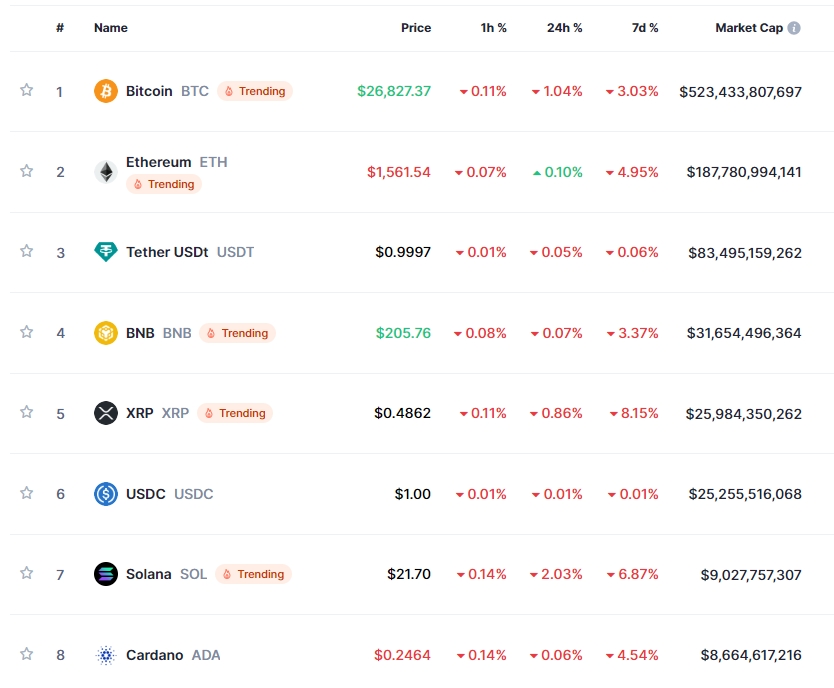Toggle the watchlist star for Ethereum
The width and height of the screenshot is (834, 688).
[x=27, y=171]
